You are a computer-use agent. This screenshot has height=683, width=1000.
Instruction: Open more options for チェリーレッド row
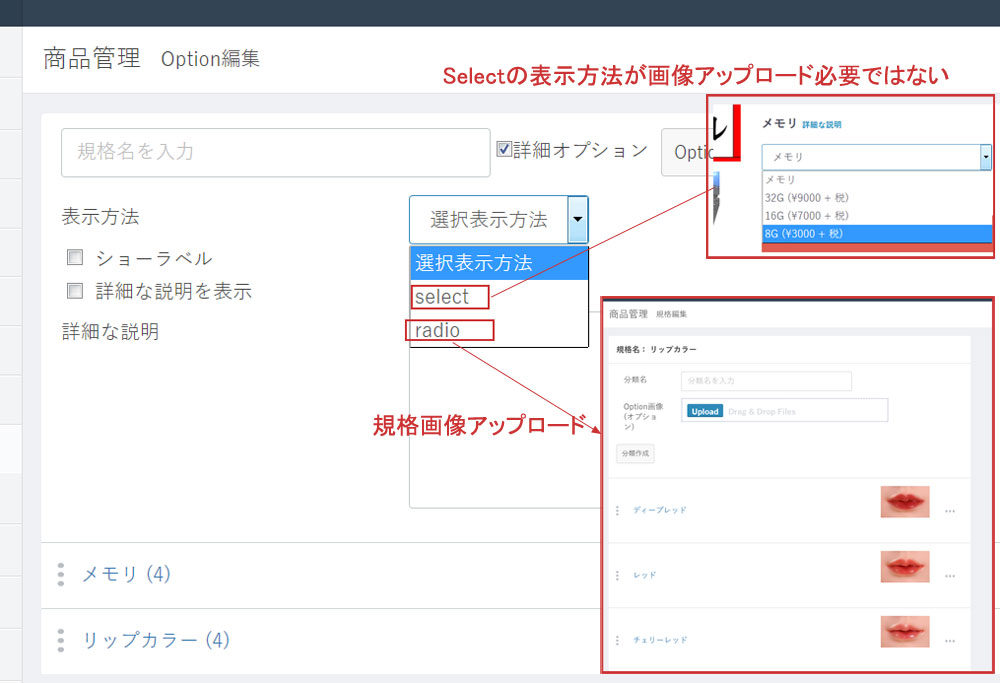[x=949, y=640]
